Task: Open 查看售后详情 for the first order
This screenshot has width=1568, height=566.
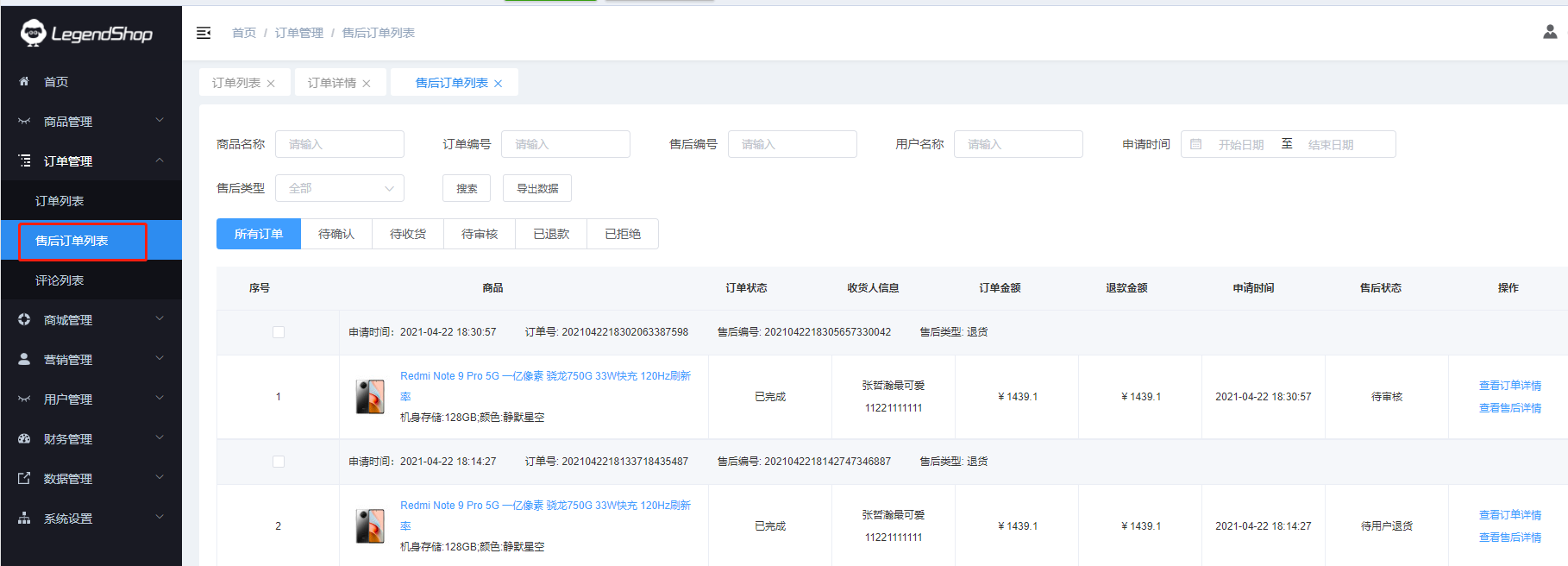Action: (x=1509, y=408)
